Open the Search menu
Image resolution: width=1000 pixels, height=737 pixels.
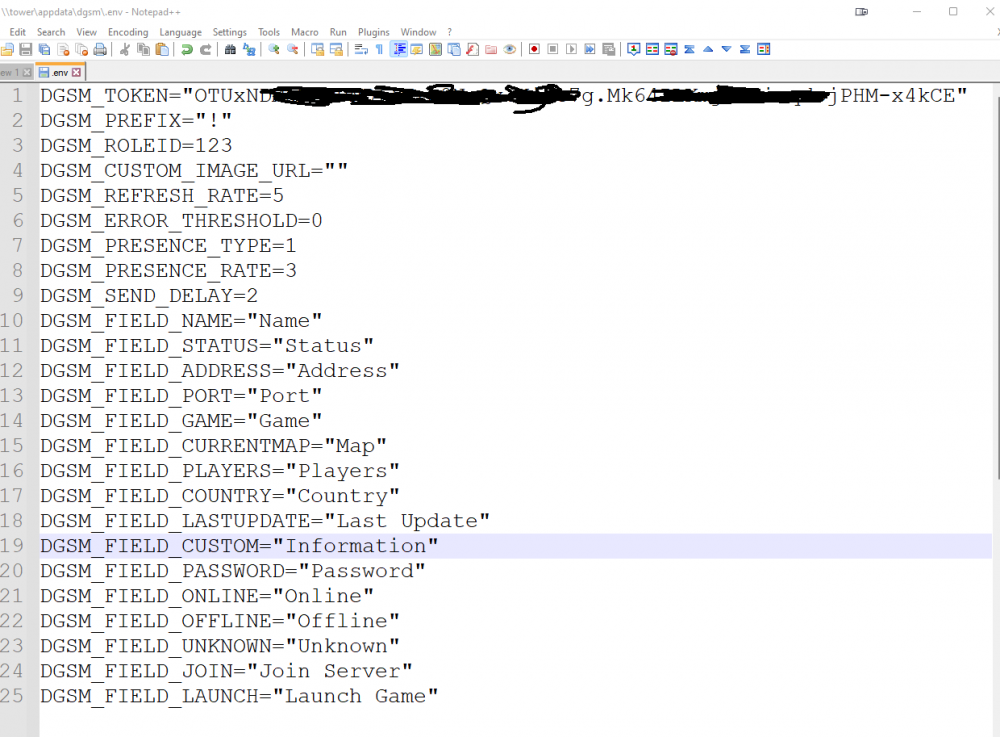point(51,32)
